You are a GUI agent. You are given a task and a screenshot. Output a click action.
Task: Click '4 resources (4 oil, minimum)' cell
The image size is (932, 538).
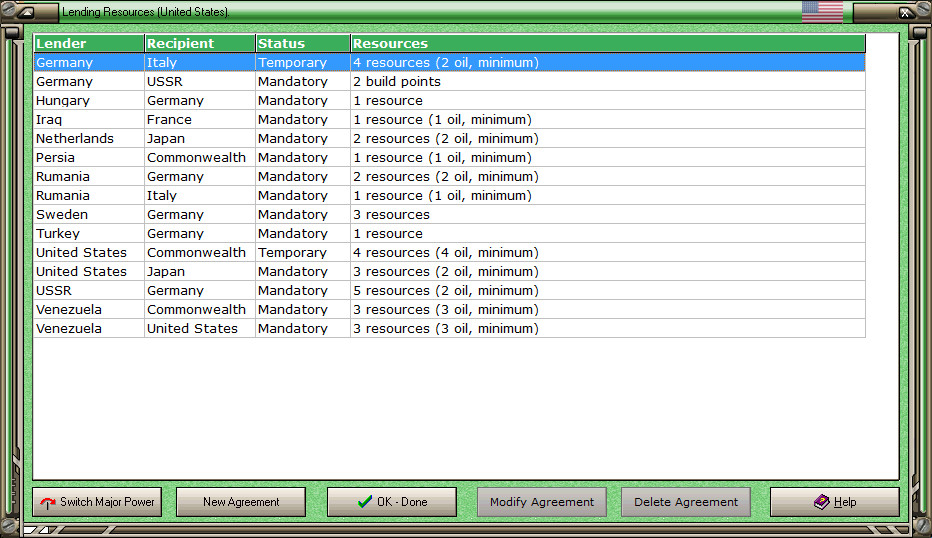(608, 253)
